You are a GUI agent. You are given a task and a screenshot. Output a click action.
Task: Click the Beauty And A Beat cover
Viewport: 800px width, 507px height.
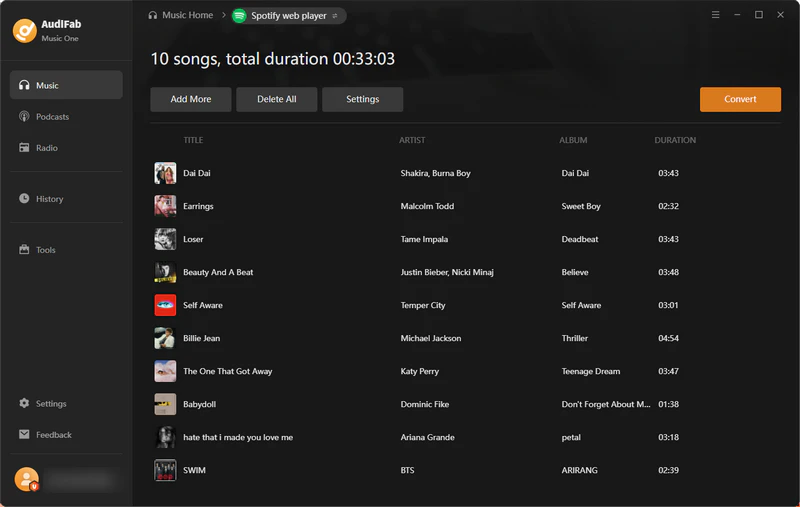165,272
